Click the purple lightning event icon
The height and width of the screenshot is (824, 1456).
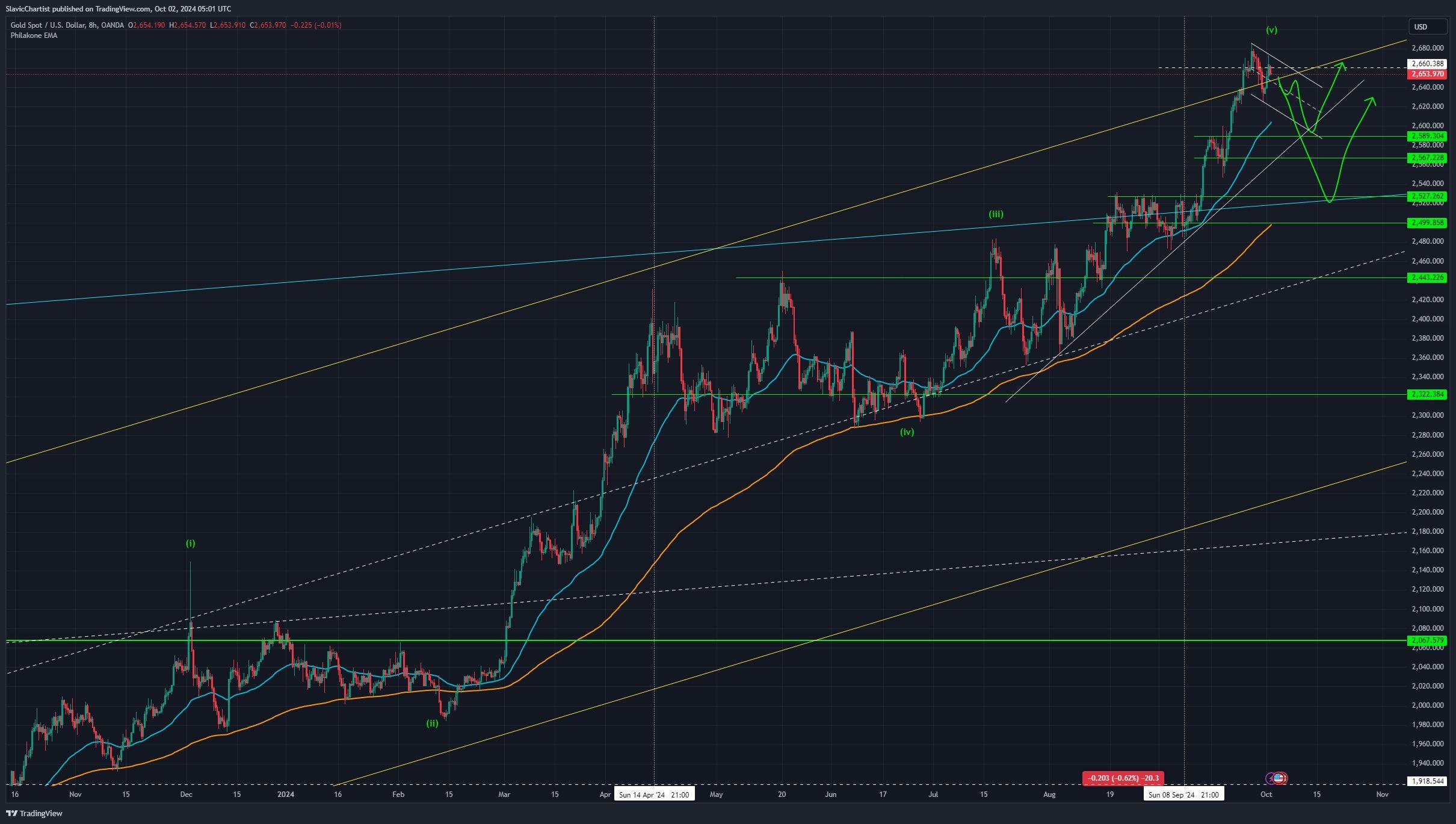pos(1270,778)
